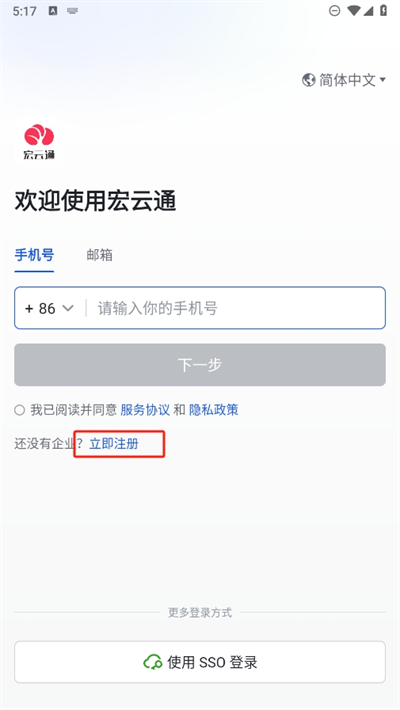Image resolution: width=400 pixels, height=710 pixels.
Task: Click 使用 SSO 登录 button
Action: pos(200,662)
